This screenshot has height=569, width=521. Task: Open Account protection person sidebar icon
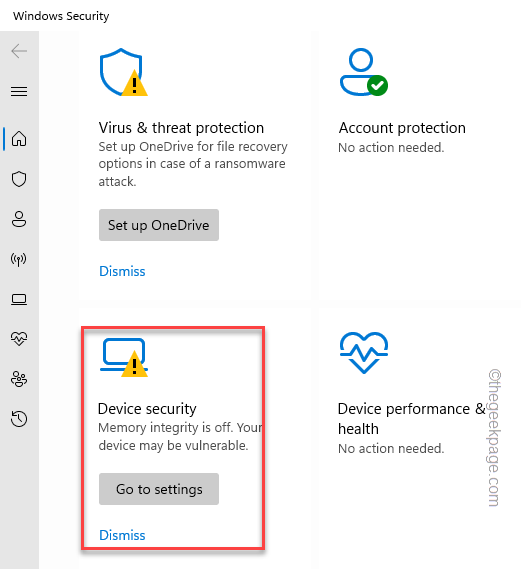pyautogui.click(x=19, y=219)
